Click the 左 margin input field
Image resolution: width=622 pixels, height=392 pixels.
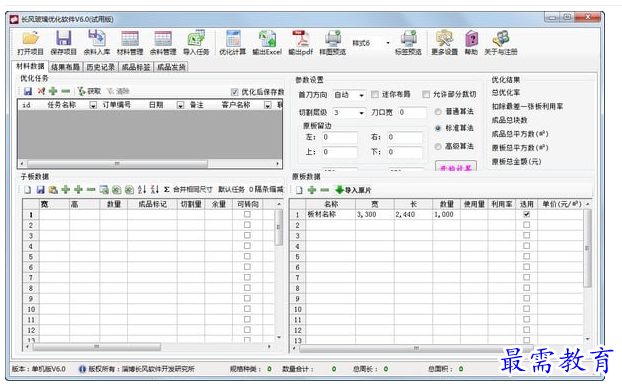pos(340,137)
